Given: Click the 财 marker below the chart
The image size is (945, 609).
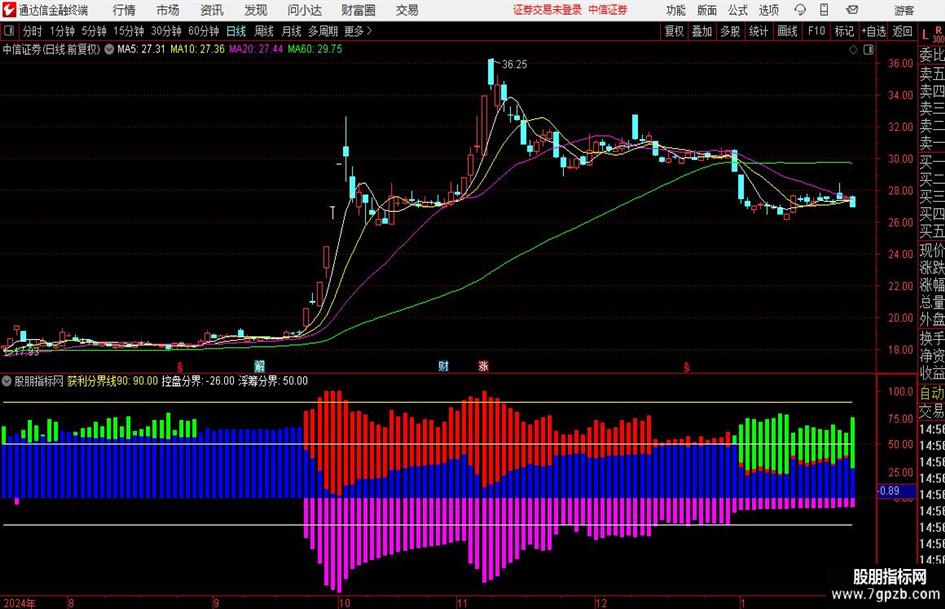Looking at the screenshot, I should (x=443, y=365).
